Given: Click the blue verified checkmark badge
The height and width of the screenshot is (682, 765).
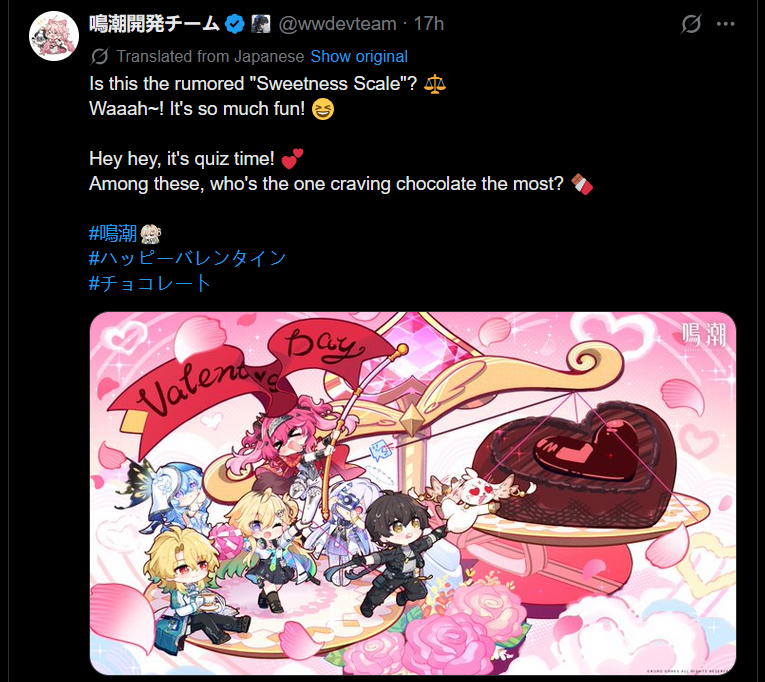Looking at the screenshot, I should pyautogui.click(x=235, y=24).
